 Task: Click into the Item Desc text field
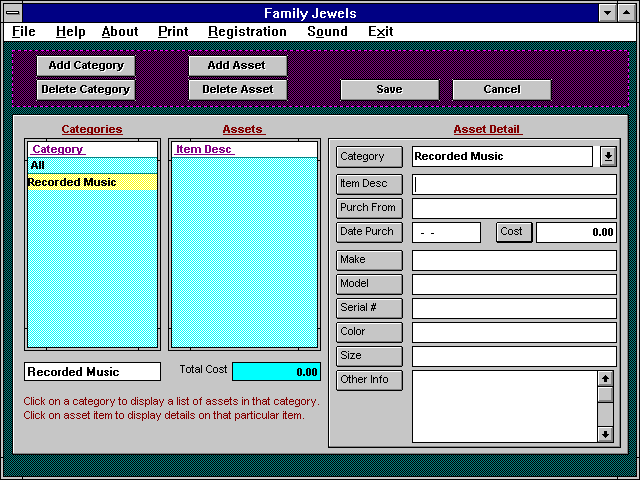click(514, 184)
